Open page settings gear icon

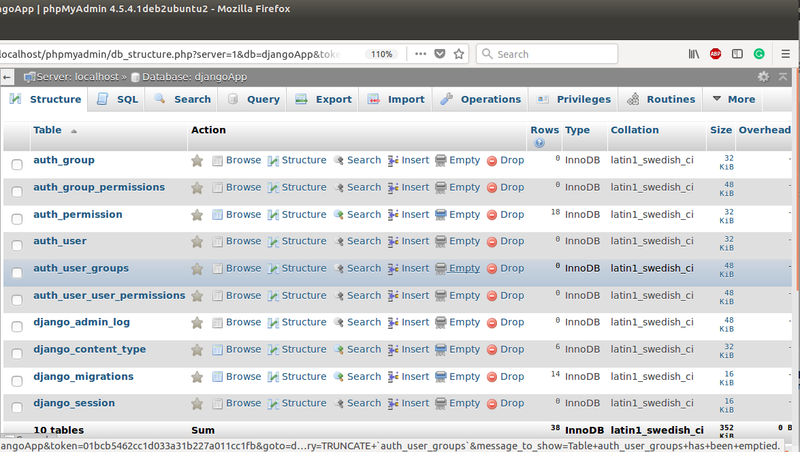763,77
